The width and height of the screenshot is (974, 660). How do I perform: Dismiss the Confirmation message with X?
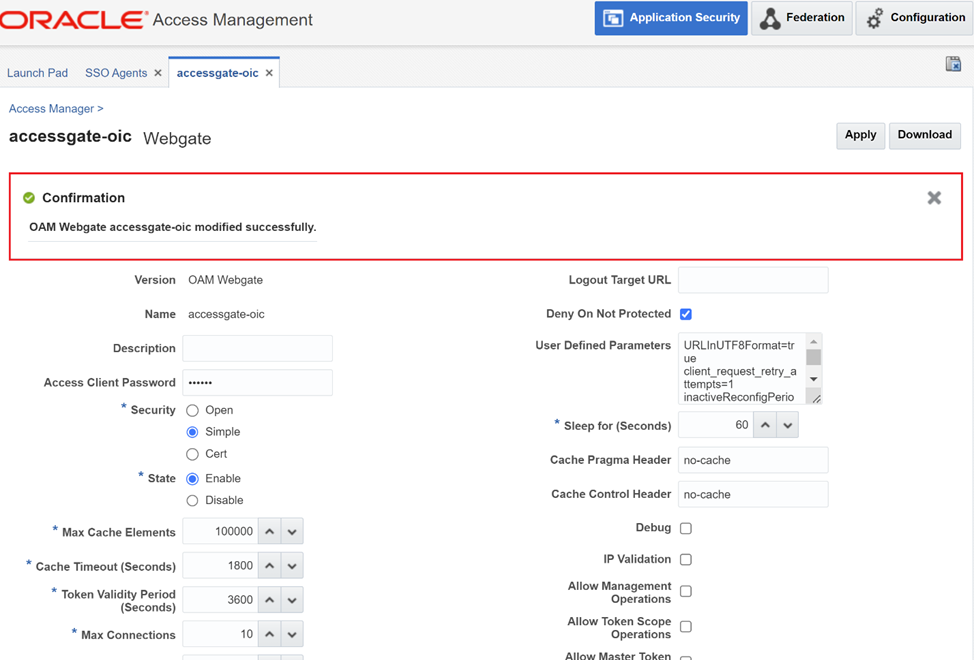click(x=934, y=198)
